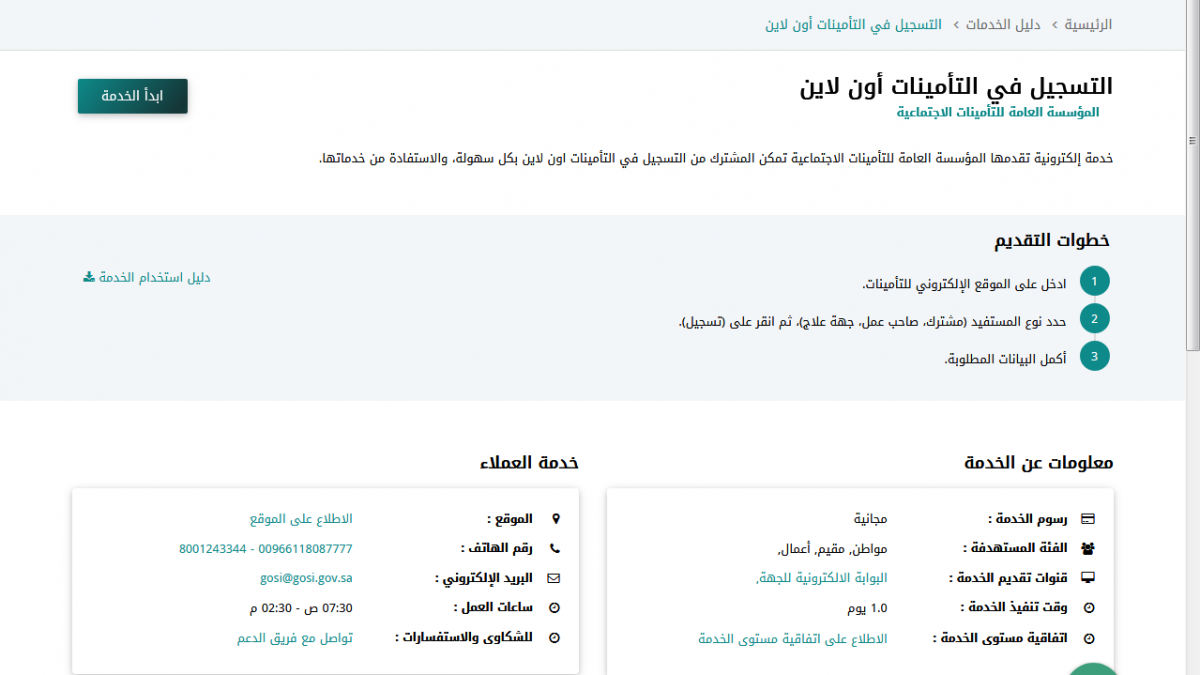Open the الاطلاع على الموقع link
The height and width of the screenshot is (675, 1200).
pos(301,519)
